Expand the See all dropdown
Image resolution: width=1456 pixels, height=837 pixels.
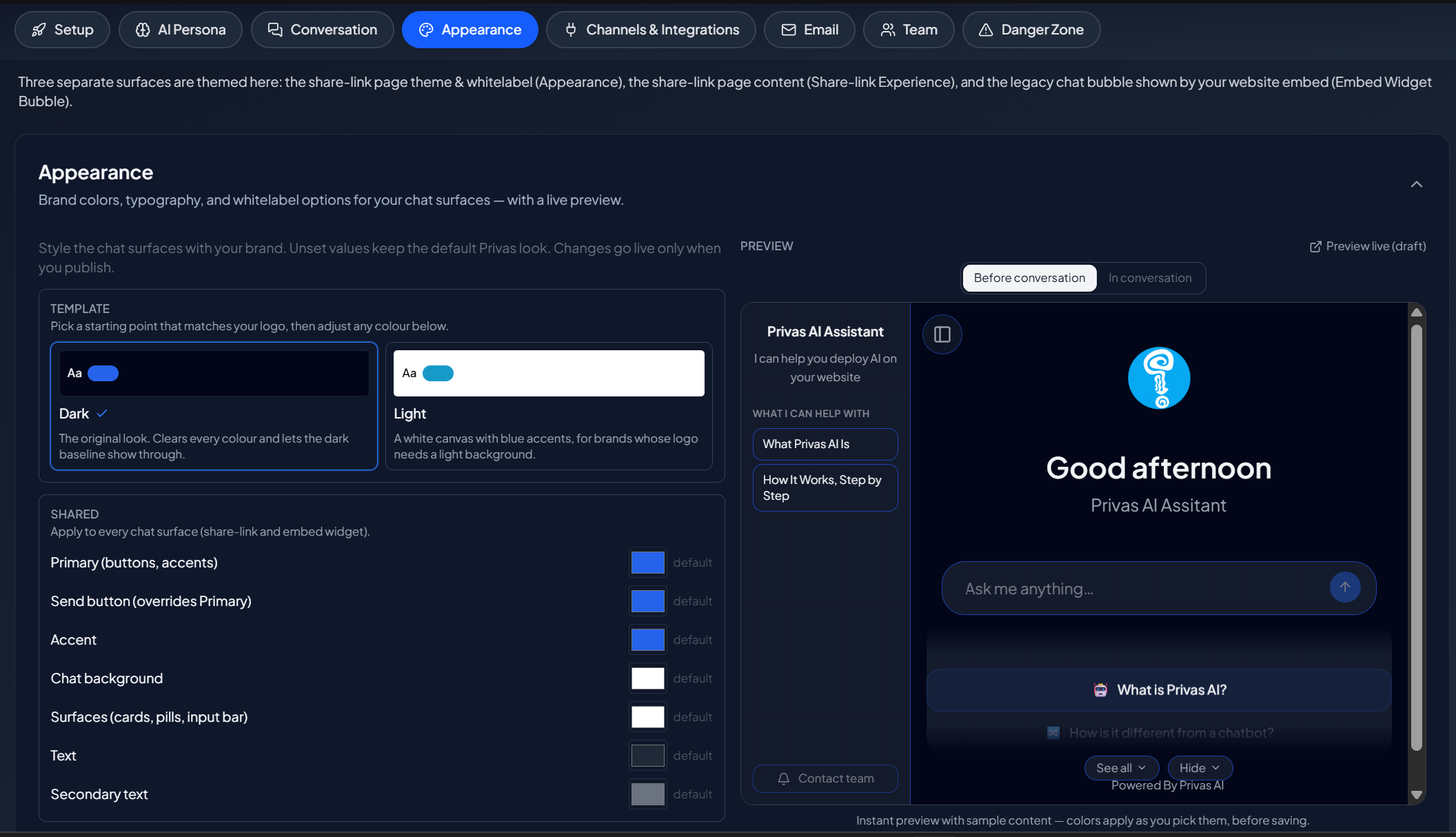click(x=1122, y=768)
